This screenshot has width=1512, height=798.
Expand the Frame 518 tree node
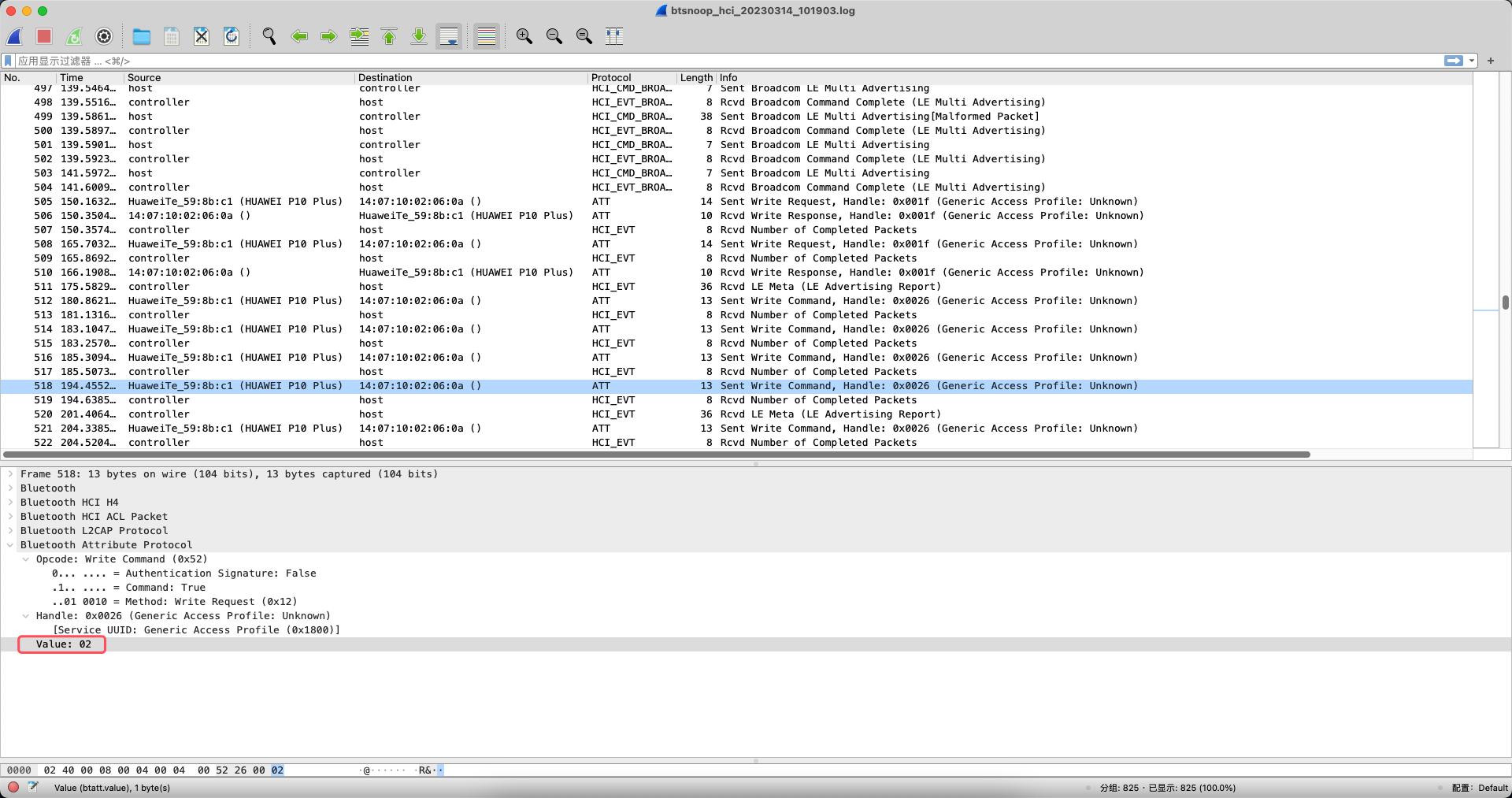(10, 474)
